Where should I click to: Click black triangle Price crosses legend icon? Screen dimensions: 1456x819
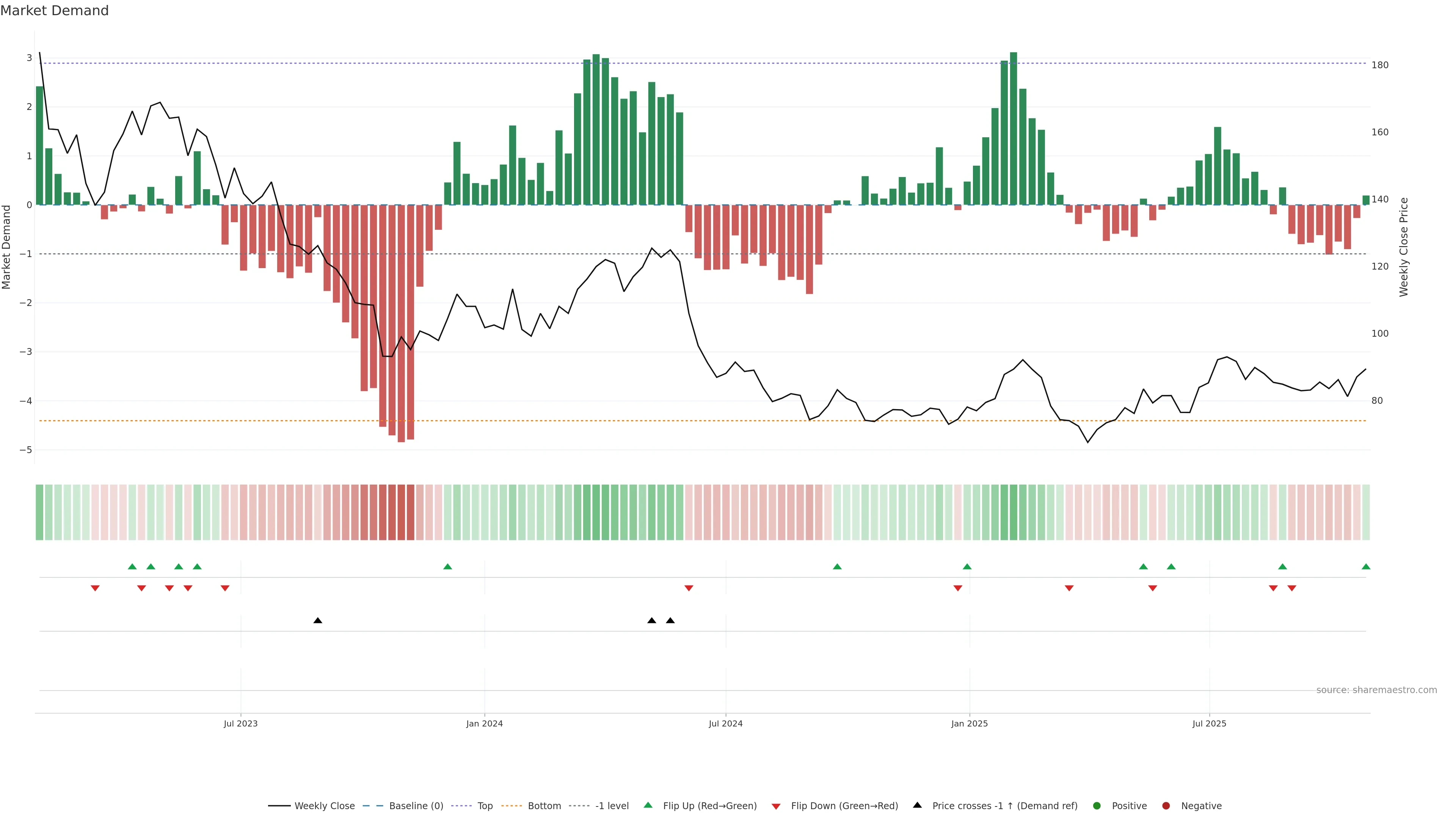click(917, 805)
